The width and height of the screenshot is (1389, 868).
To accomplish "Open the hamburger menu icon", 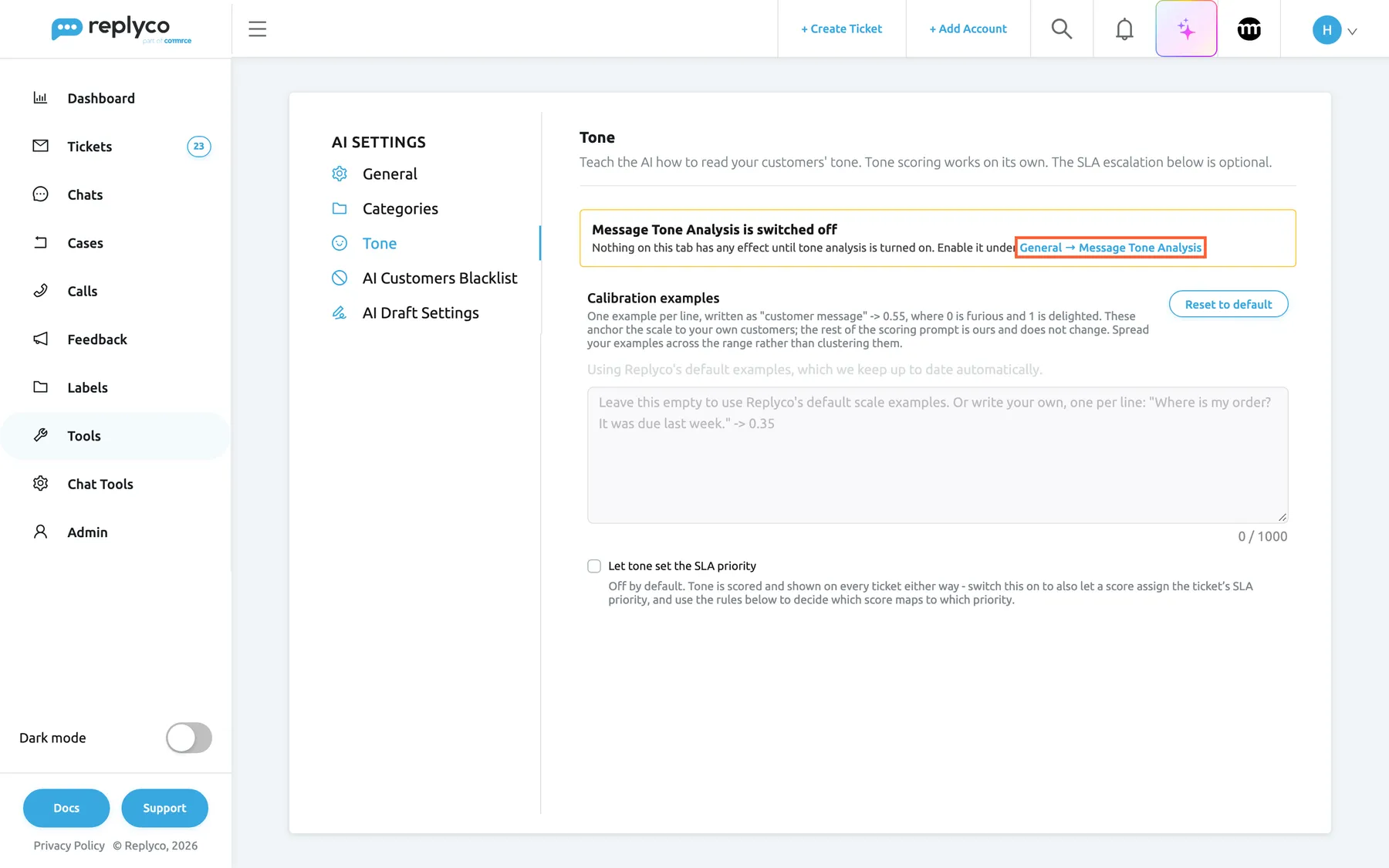I will pyautogui.click(x=257, y=29).
